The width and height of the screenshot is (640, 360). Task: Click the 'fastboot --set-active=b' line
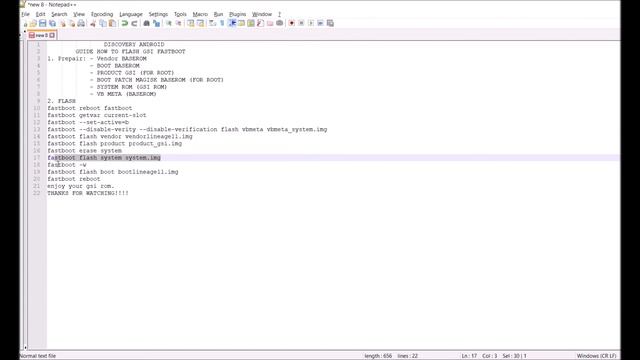click(88, 122)
